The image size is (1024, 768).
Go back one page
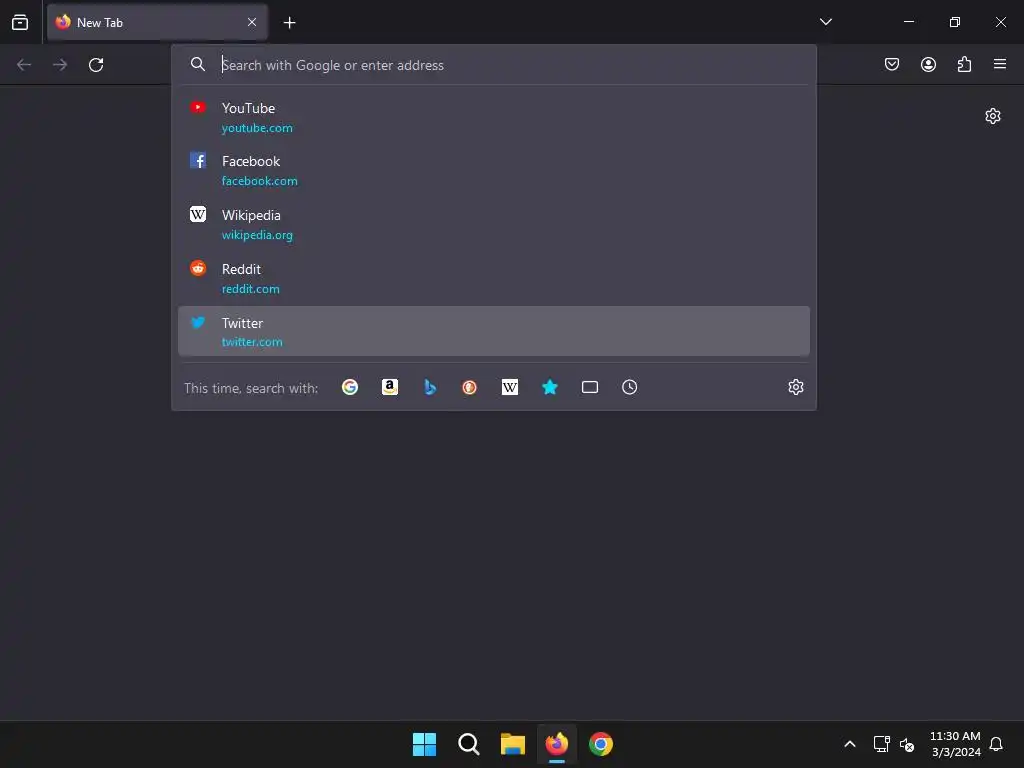24,65
